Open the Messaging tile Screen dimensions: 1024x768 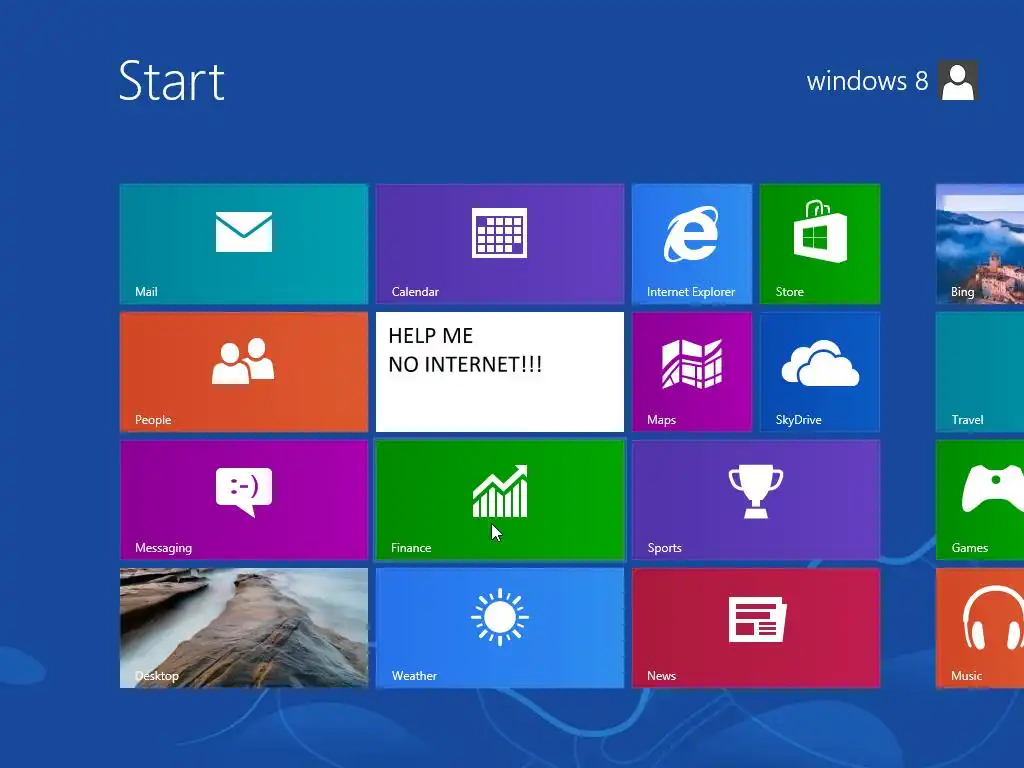pyautogui.click(x=244, y=500)
